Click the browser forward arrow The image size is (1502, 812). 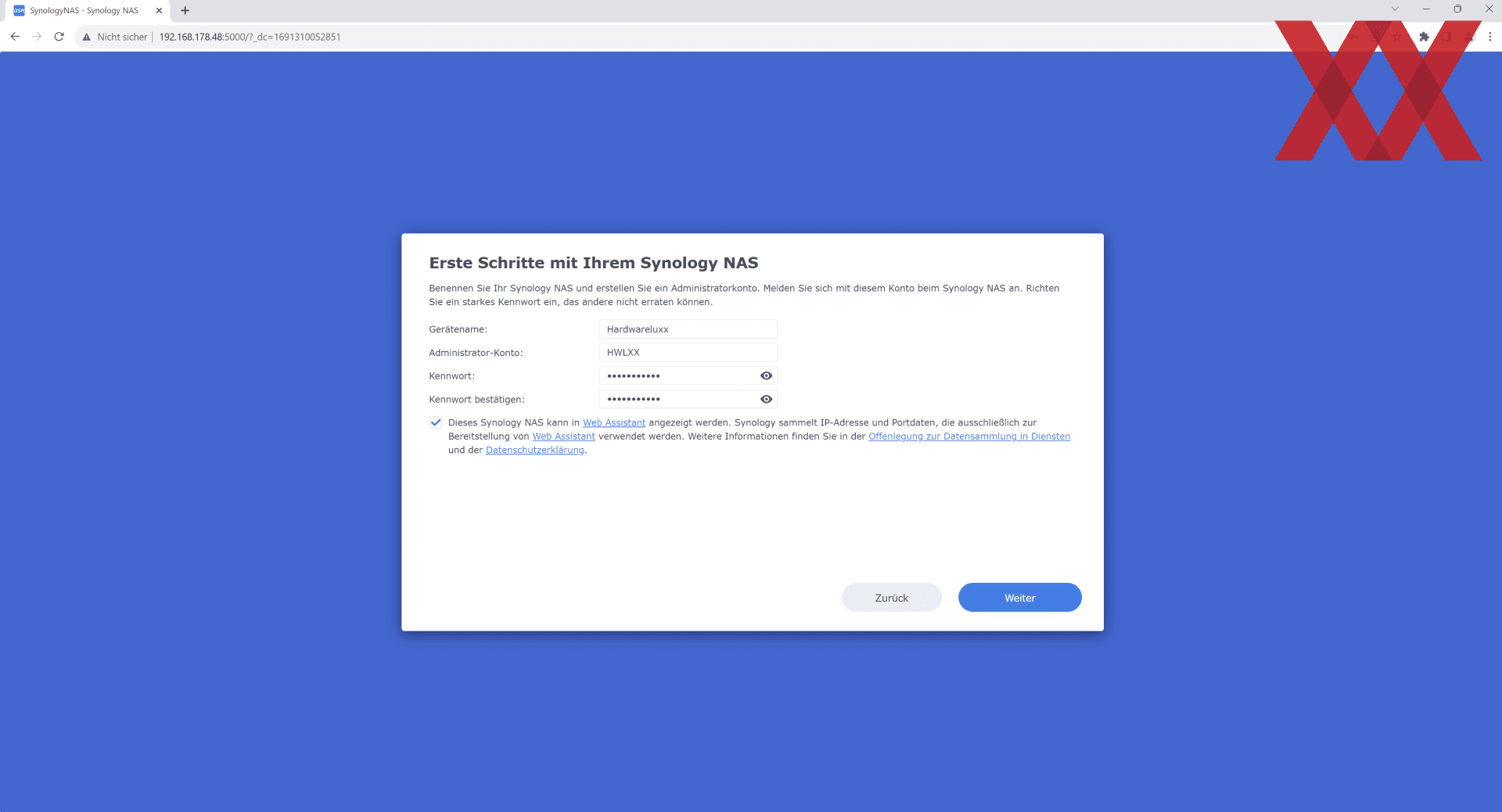coord(37,37)
